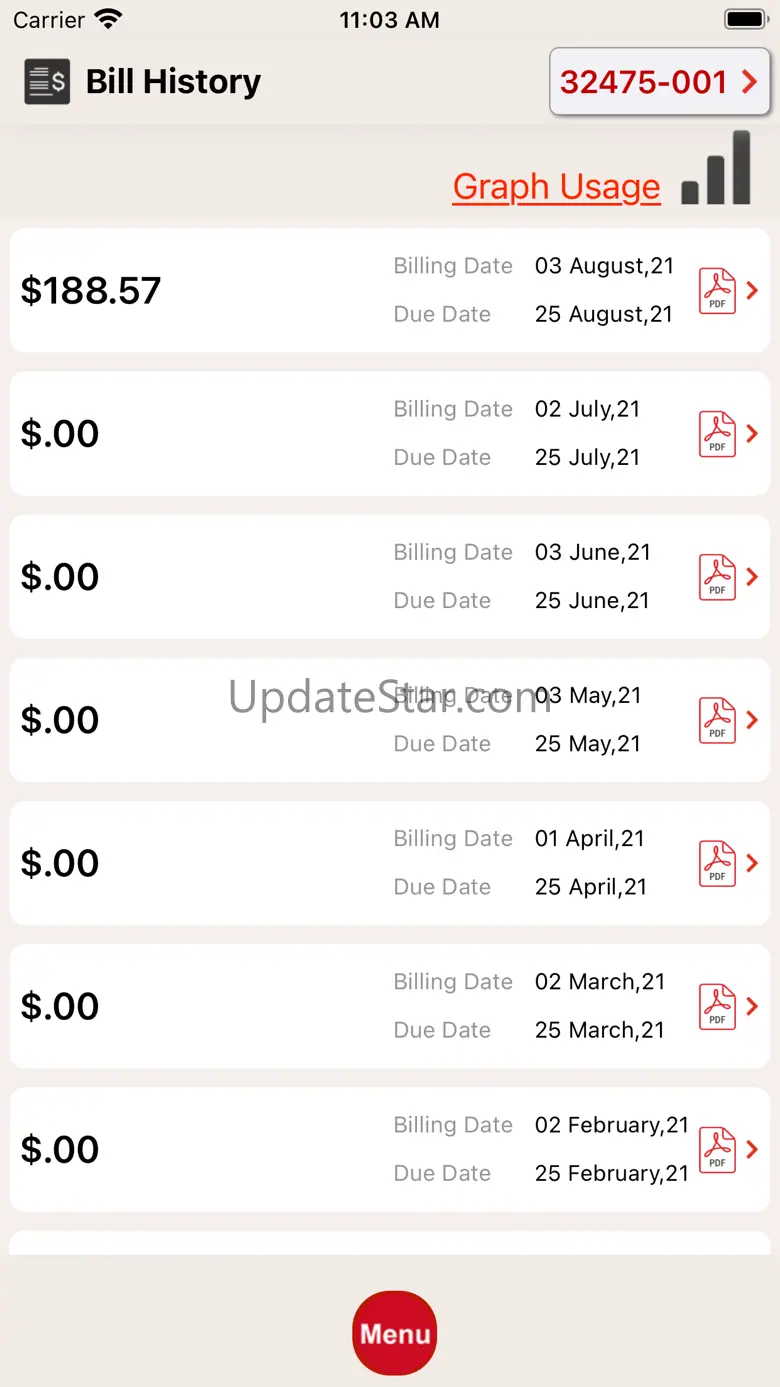This screenshot has height=1387, width=780.
Task: Tap the 02 March,21 billing date
Action: pyautogui.click(x=600, y=982)
